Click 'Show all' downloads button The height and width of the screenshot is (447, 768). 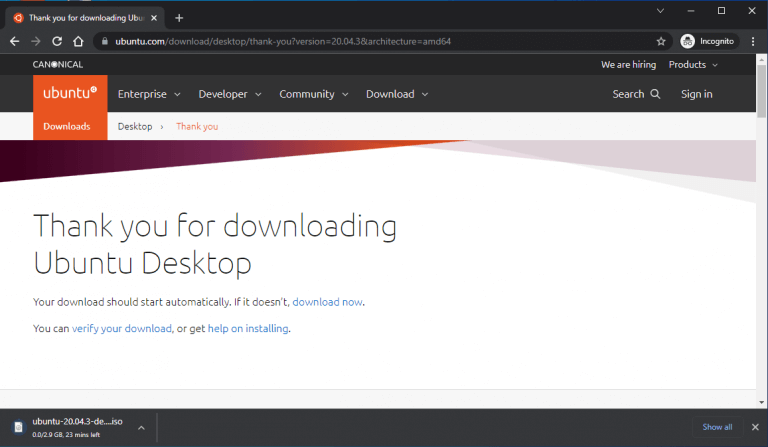(717, 427)
